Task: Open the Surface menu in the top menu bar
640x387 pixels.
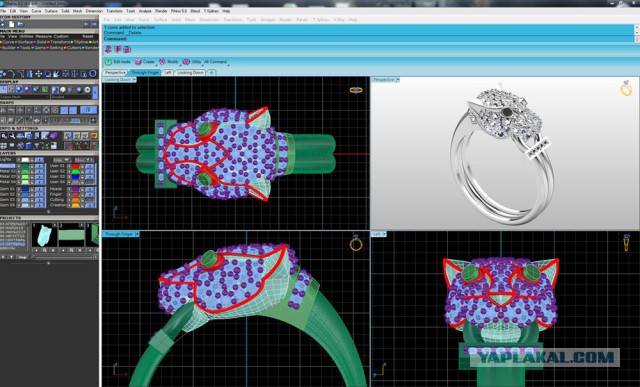Action: (51, 11)
